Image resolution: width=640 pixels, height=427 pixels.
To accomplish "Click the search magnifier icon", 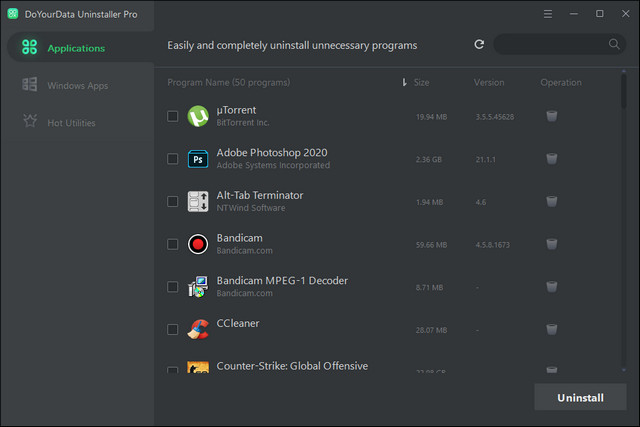I will point(614,45).
